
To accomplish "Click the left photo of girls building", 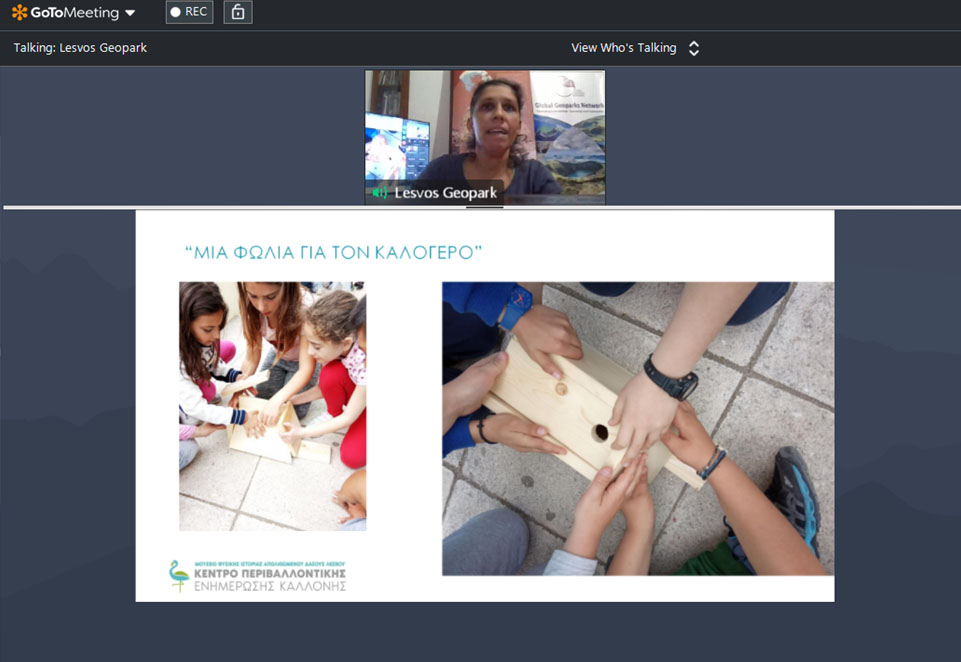I will [272, 405].
